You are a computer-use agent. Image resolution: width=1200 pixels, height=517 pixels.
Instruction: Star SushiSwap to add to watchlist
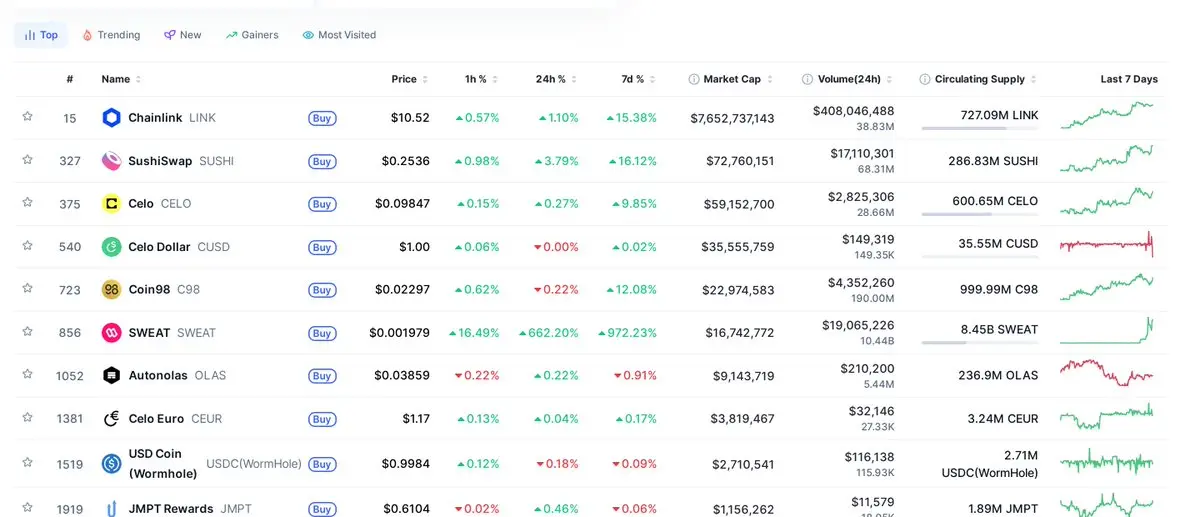point(28,160)
